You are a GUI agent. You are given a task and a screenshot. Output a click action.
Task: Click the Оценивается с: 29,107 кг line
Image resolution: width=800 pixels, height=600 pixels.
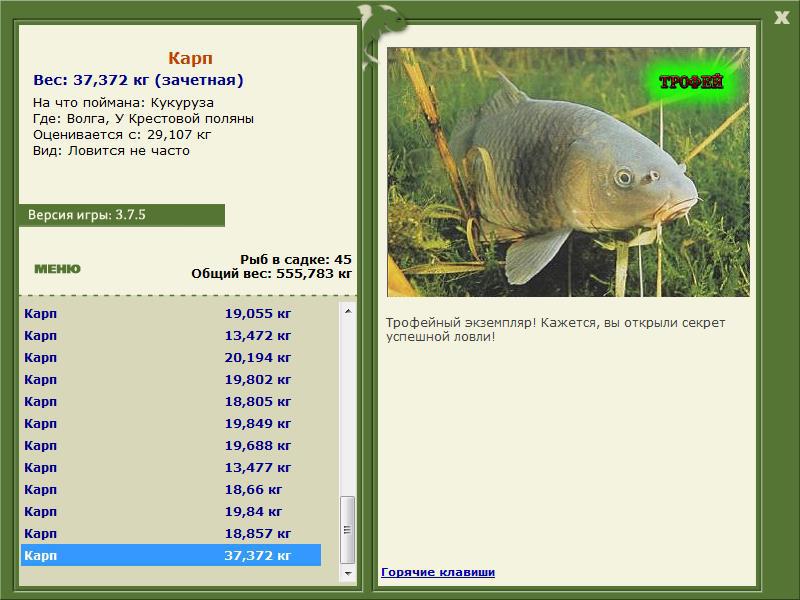(x=122, y=135)
